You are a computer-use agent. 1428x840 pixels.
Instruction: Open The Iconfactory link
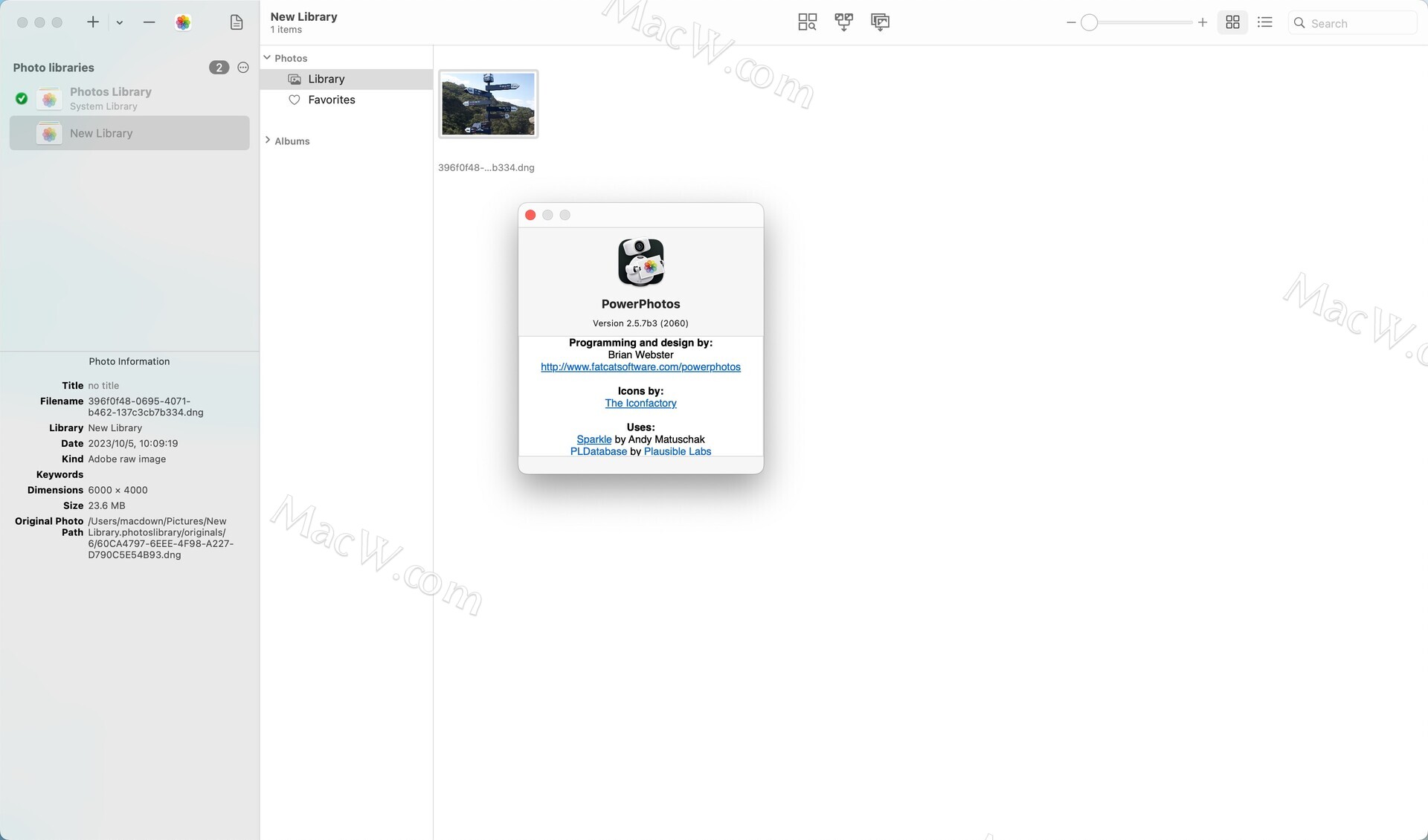[x=640, y=403]
